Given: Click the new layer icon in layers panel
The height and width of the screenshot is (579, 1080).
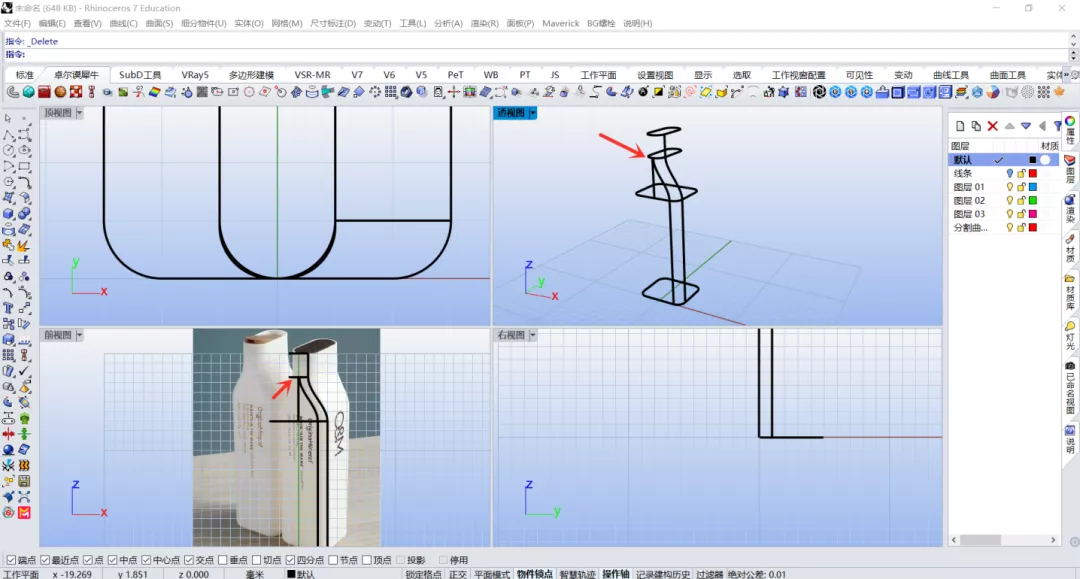Looking at the screenshot, I should [x=959, y=126].
